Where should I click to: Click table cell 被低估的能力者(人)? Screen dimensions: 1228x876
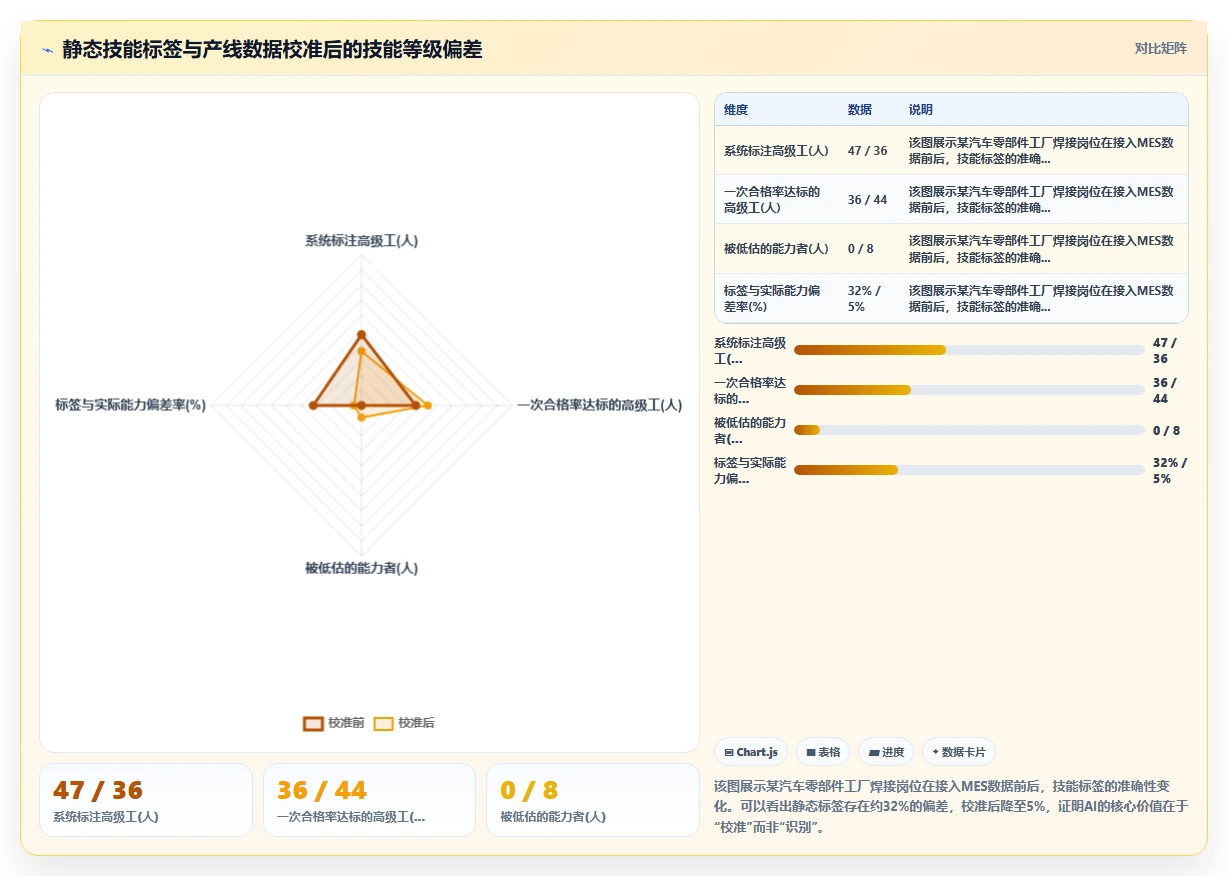tap(776, 249)
